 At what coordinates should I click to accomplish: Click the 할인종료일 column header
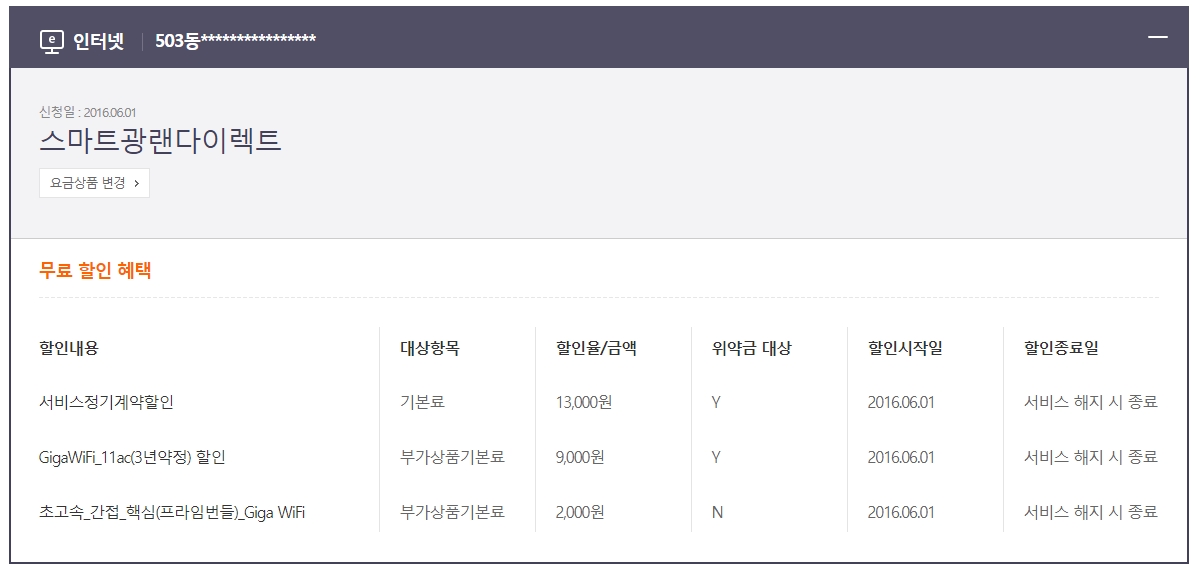click(1061, 348)
